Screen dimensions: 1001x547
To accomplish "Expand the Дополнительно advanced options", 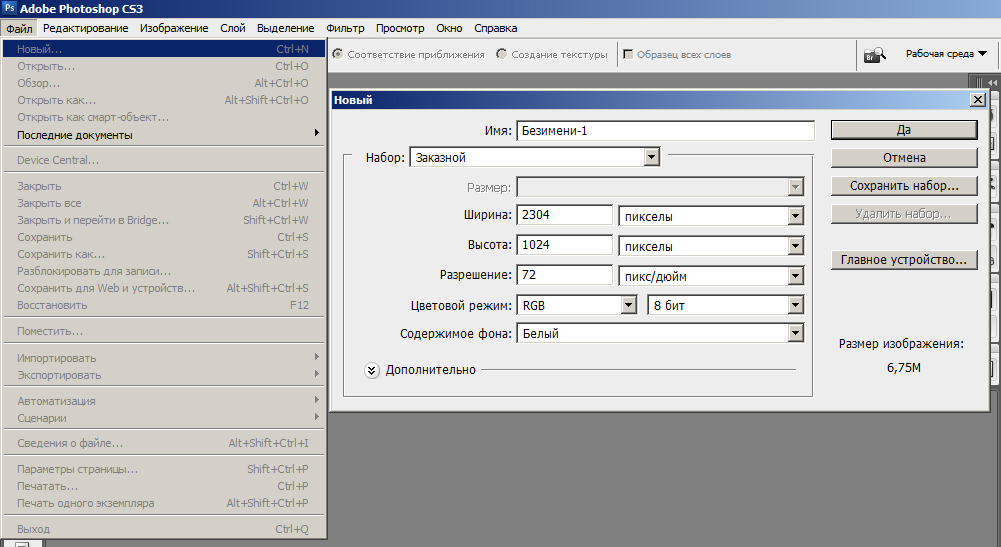I will 372,370.
